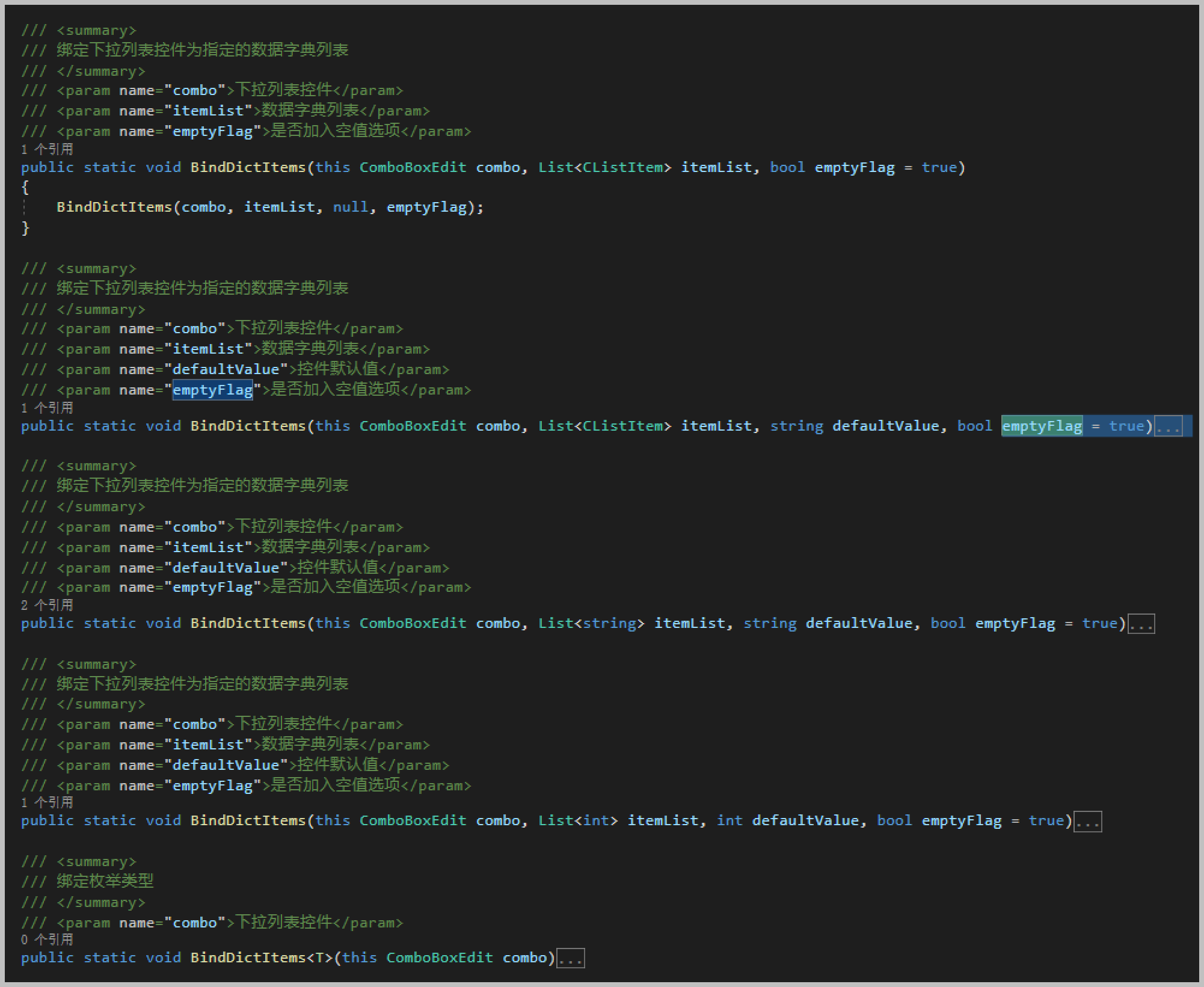Click the int defaultValue parameter name

coord(805,821)
